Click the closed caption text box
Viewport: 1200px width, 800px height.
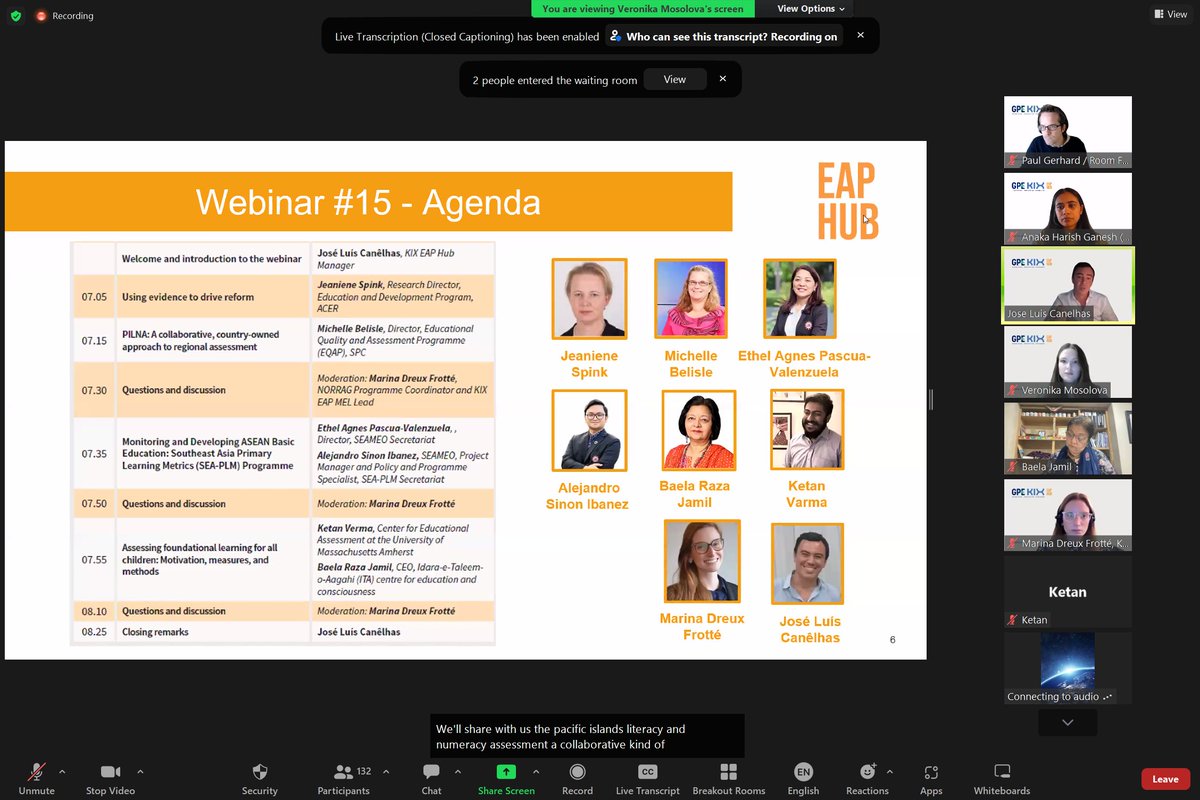(x=587, y=736)
